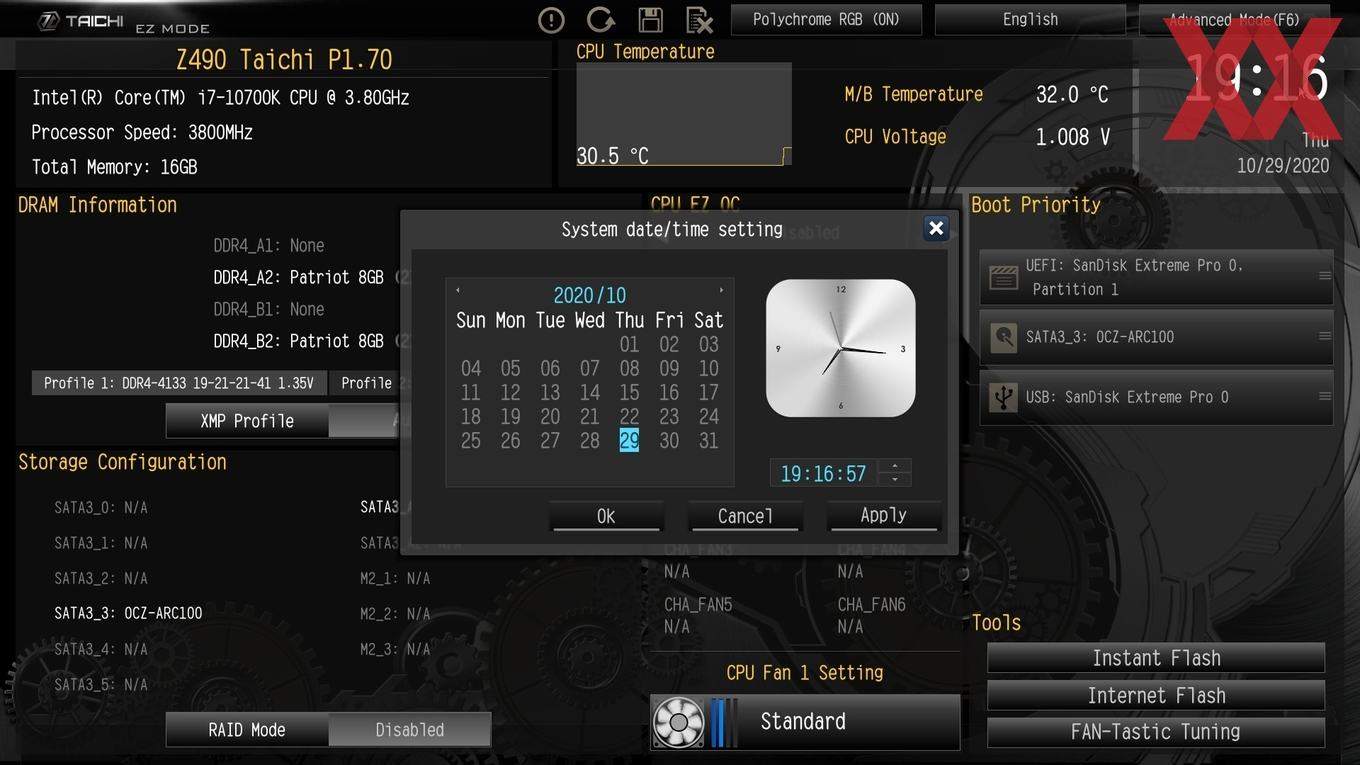The height and width of the screenshot is (765, 1360).
Task: Toggle Polychrome RGB (ON) button
Action: pyautogui.click(x=826, y=19)
